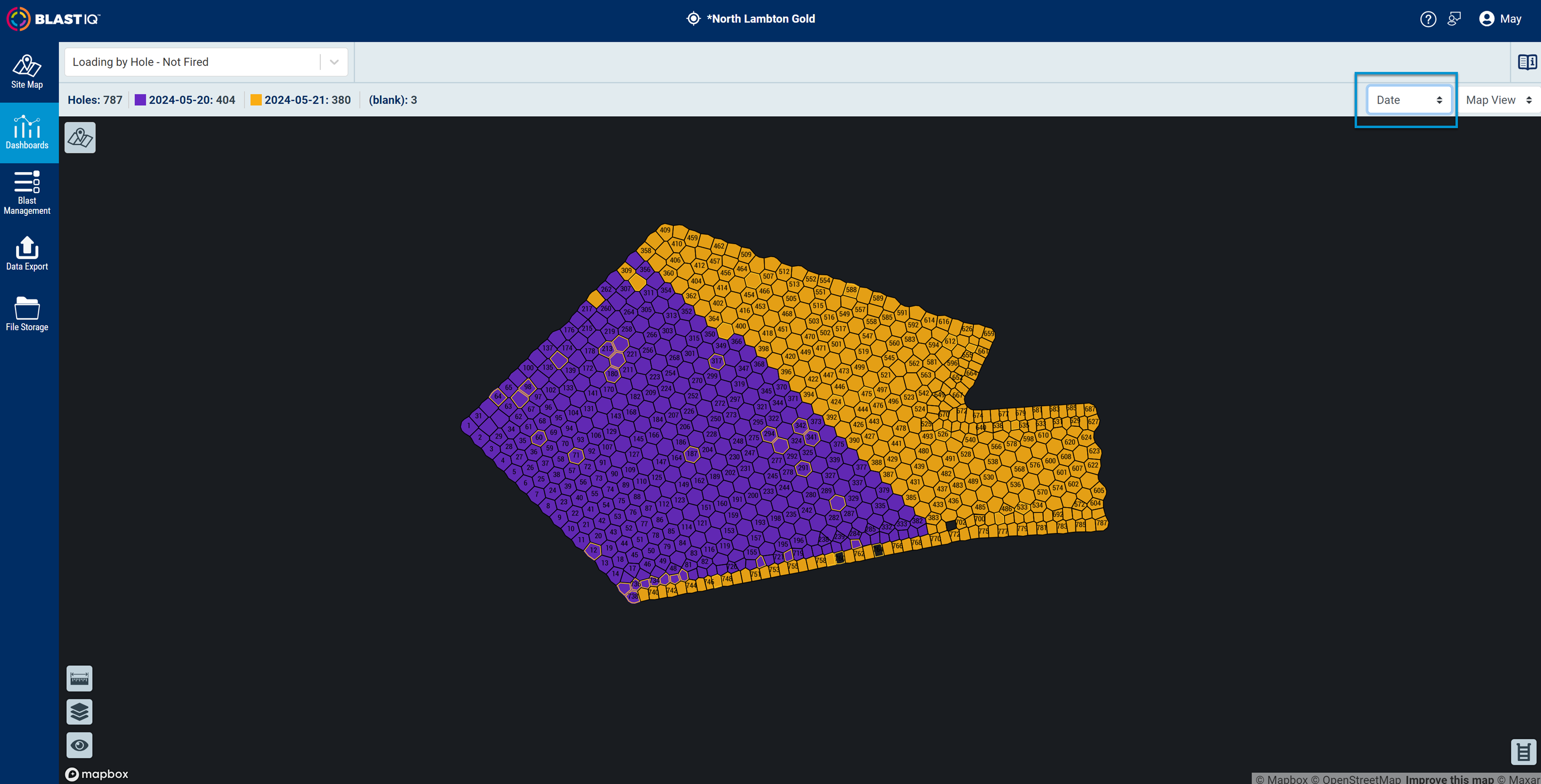
Task: Select hole 588 on the map
Action: coord(851,289)
